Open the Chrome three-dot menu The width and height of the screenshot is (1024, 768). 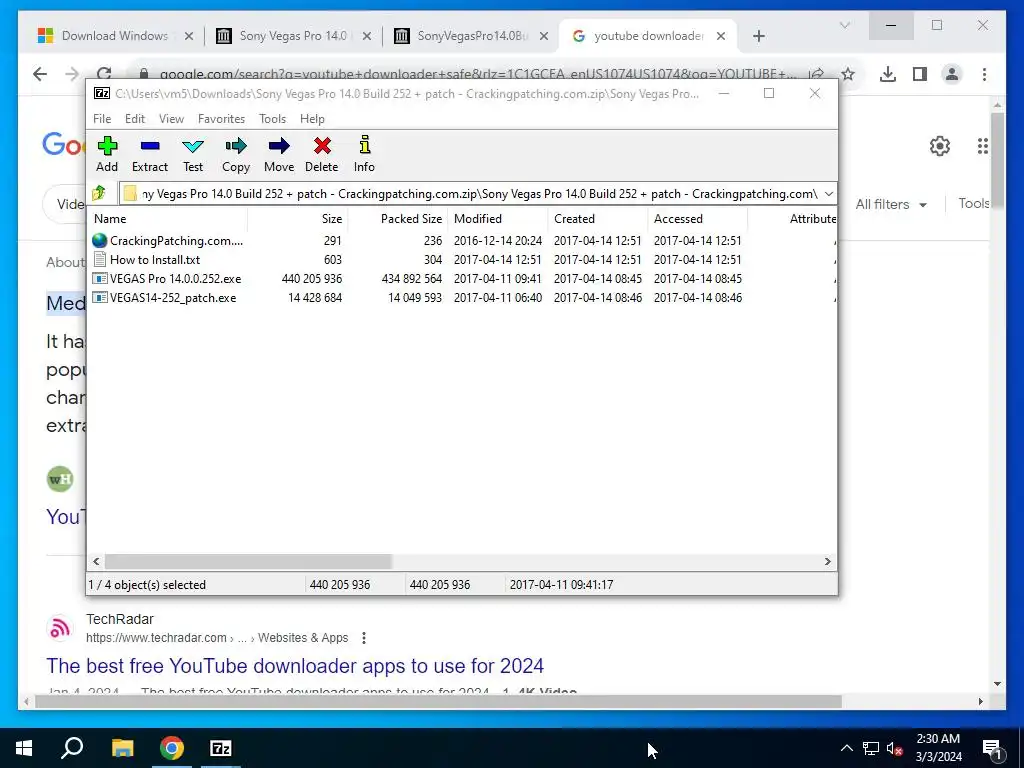(984, 74)
